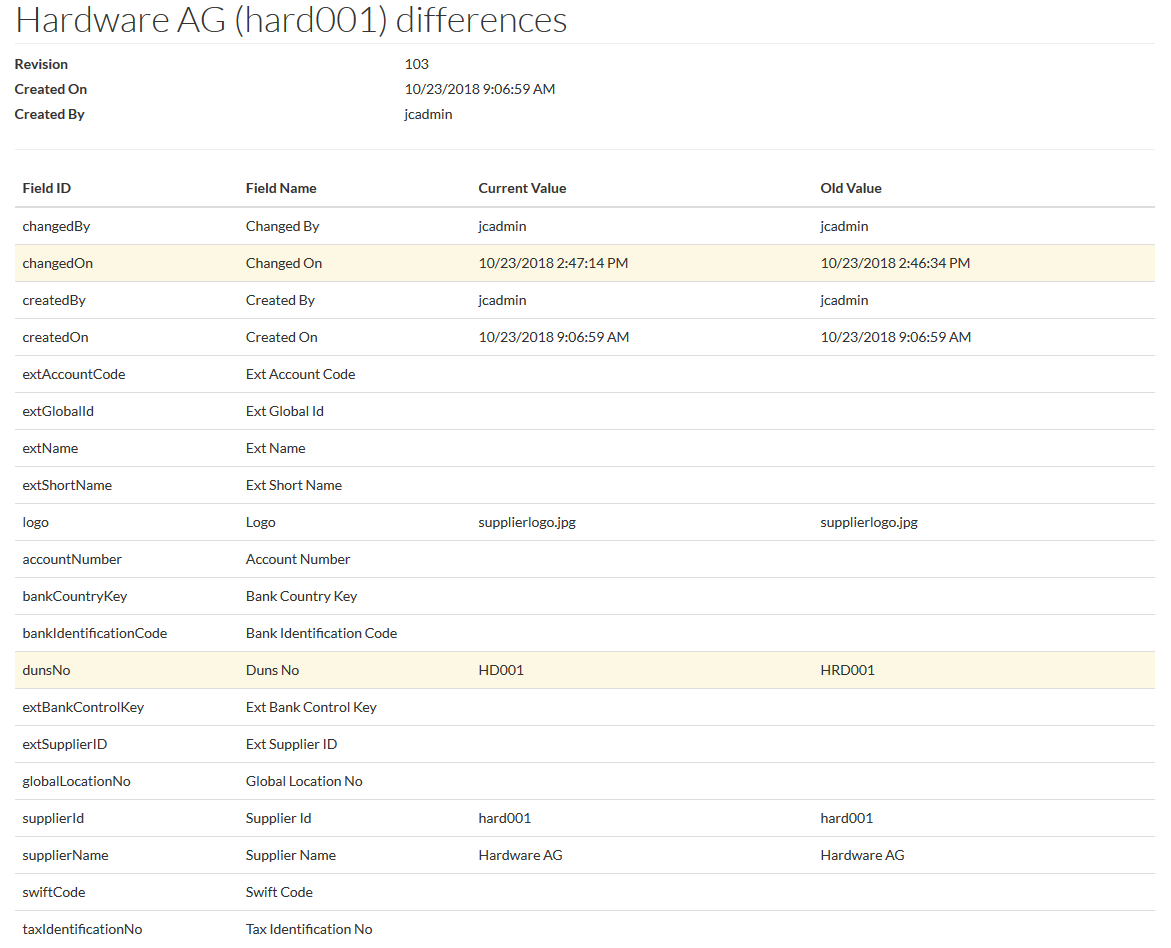Click the old Changed On timestamp 2:46:34 PM

click(x=895, y=263)
